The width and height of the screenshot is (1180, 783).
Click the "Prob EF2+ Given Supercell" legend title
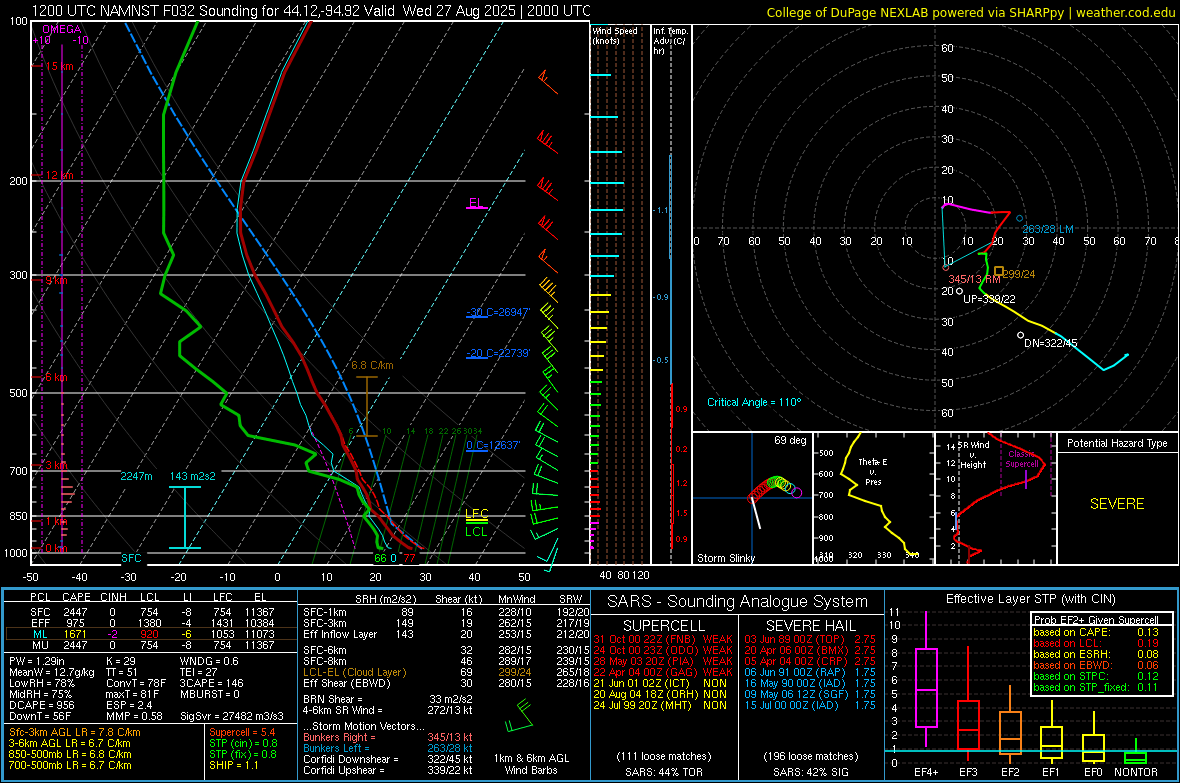coord(1096,620)
